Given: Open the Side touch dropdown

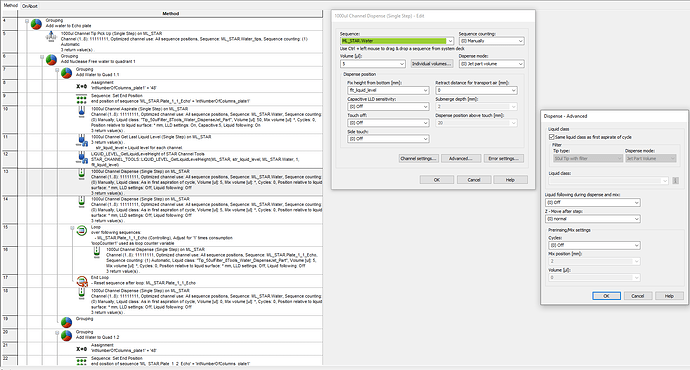Looking at the screenshot, I should point(426,139).
